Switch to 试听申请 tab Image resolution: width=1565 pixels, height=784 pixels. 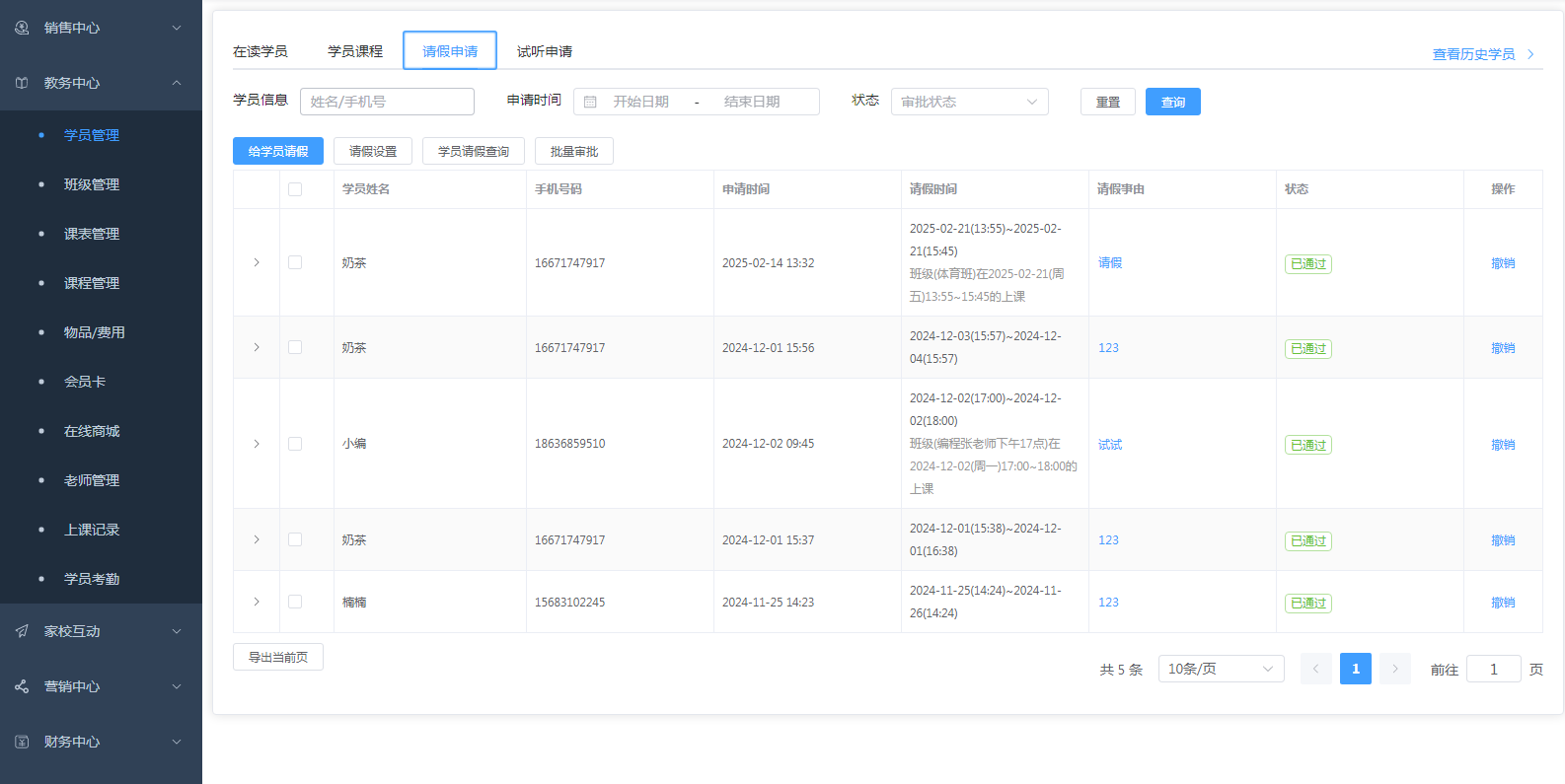[x=545, y=51]
